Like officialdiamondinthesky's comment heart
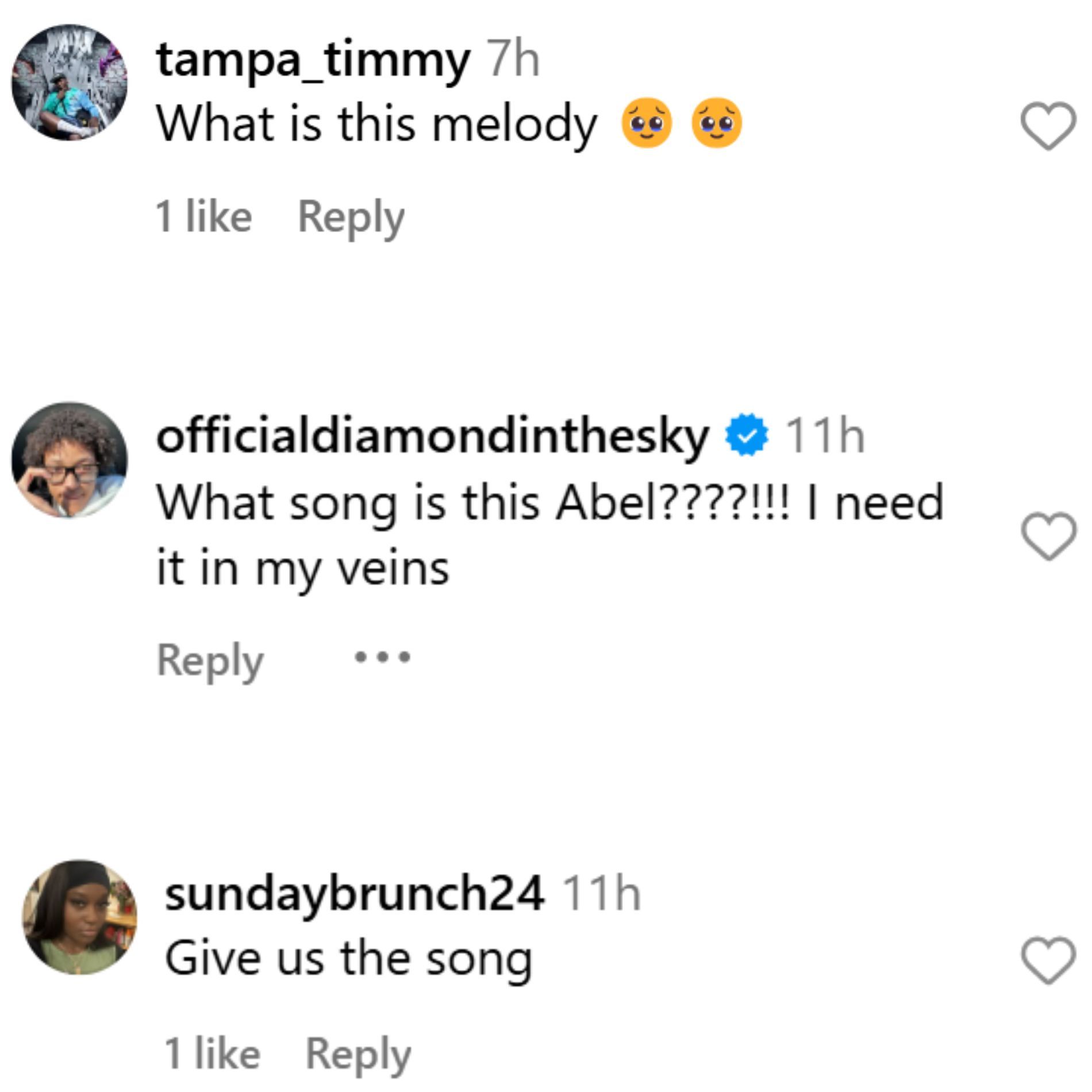Screen dimensions: 1092x1092 (x=1048, y=536)
